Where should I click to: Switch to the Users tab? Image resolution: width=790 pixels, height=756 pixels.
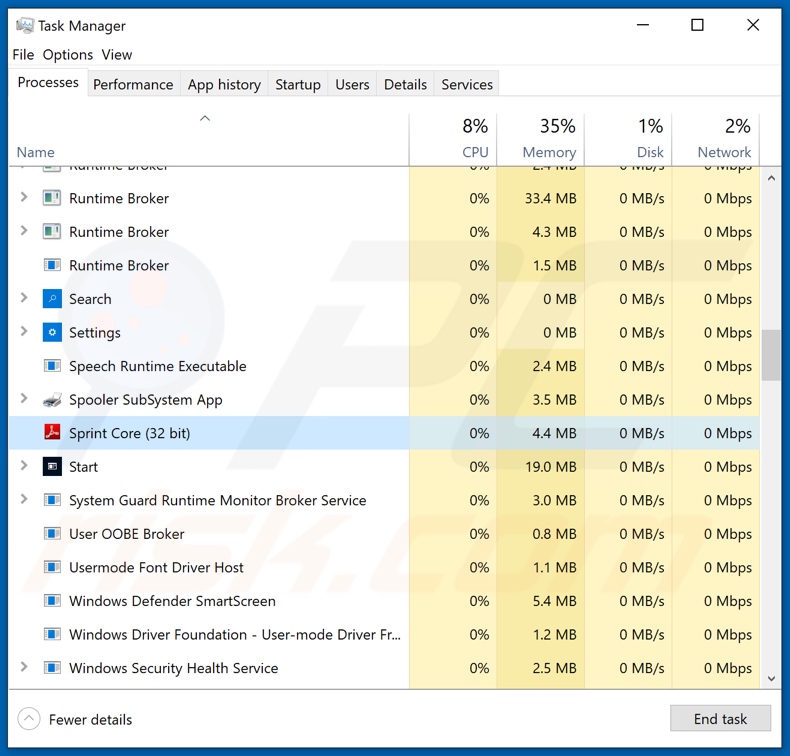pyautogui.click(x=352, y=84)
